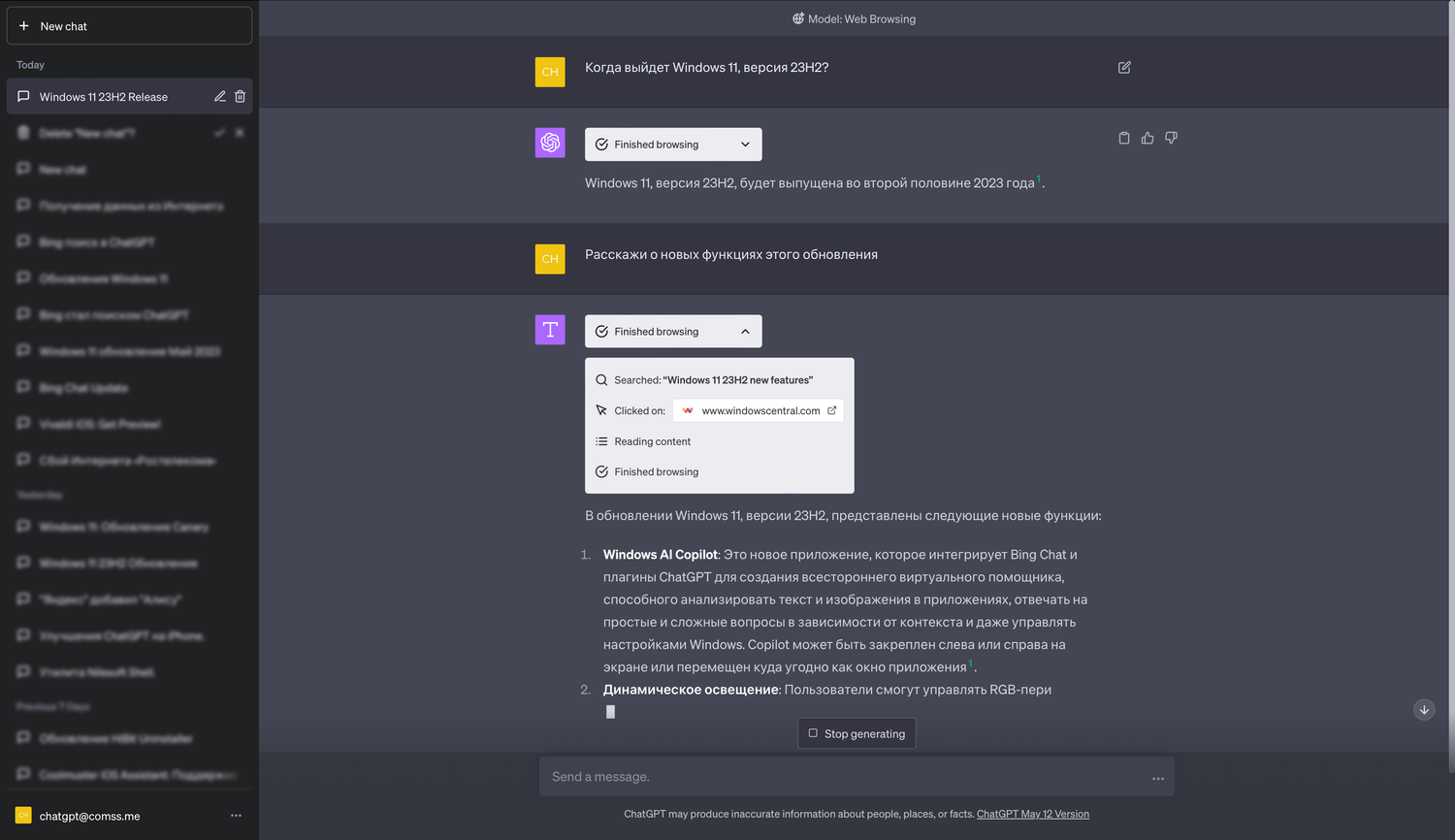Click the purple T assistant avatar

[550, 330]
